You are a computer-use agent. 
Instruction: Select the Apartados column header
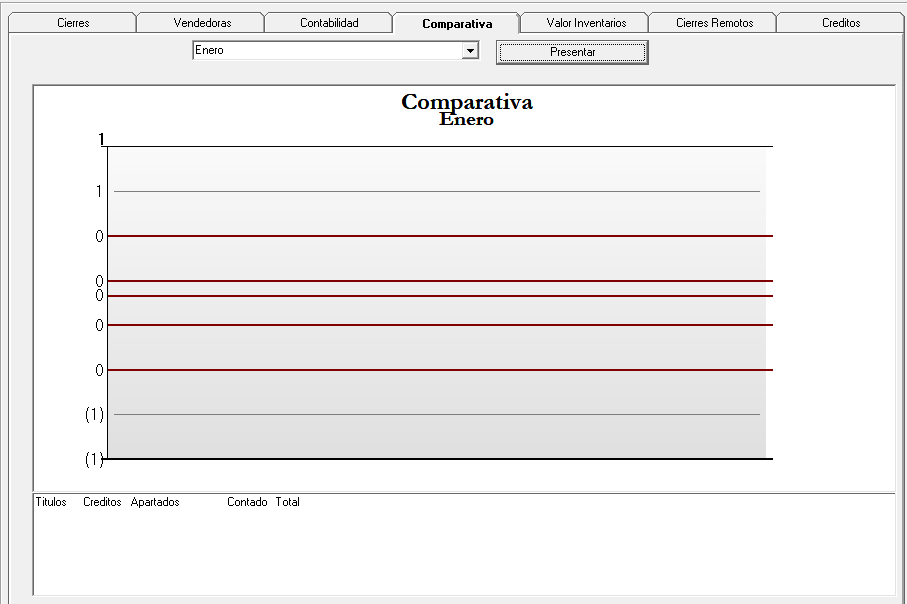pyautogui.click(x=155, y=502)
